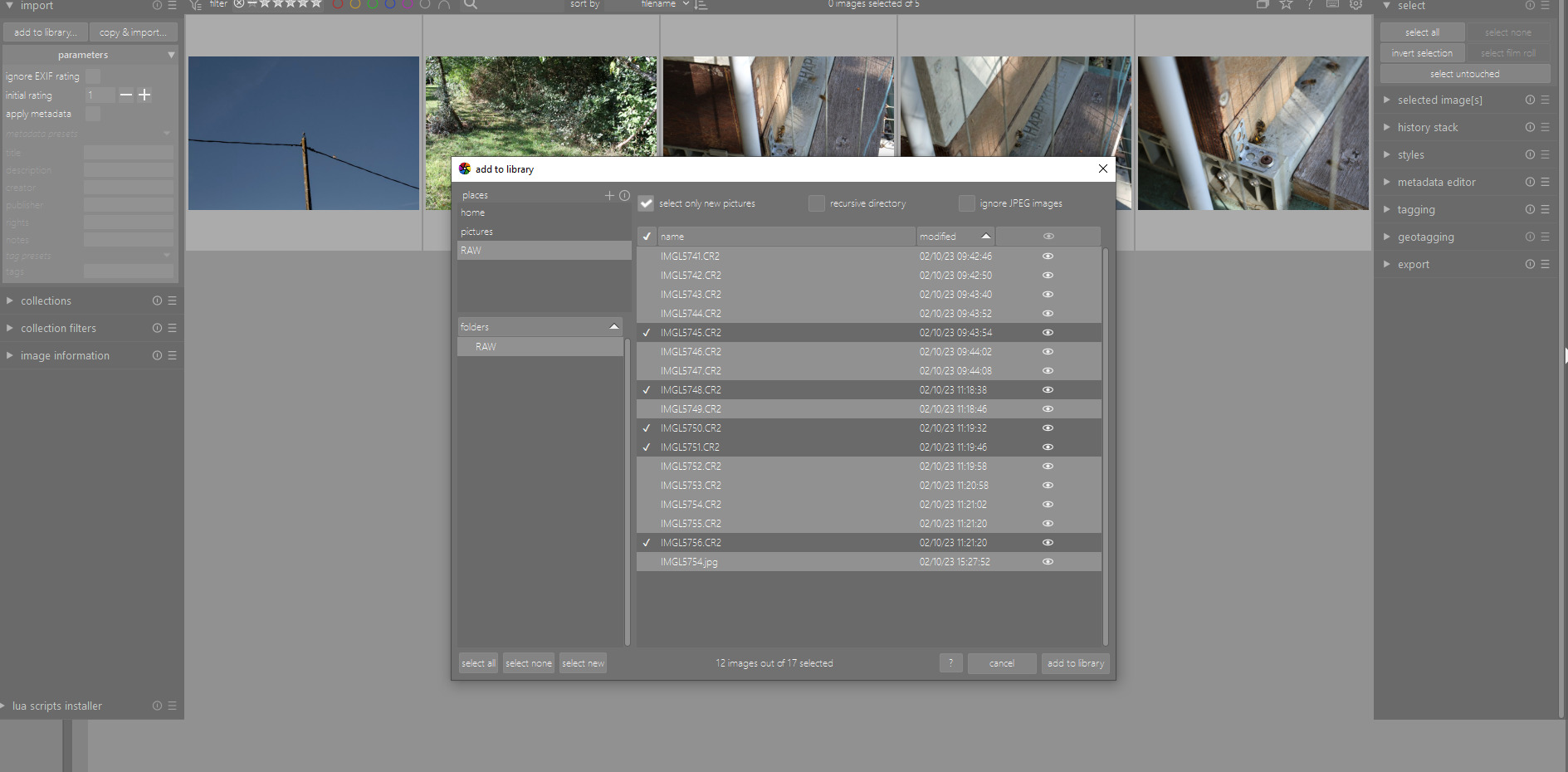Uncheck select only new pictures

(x=647, y=203)
